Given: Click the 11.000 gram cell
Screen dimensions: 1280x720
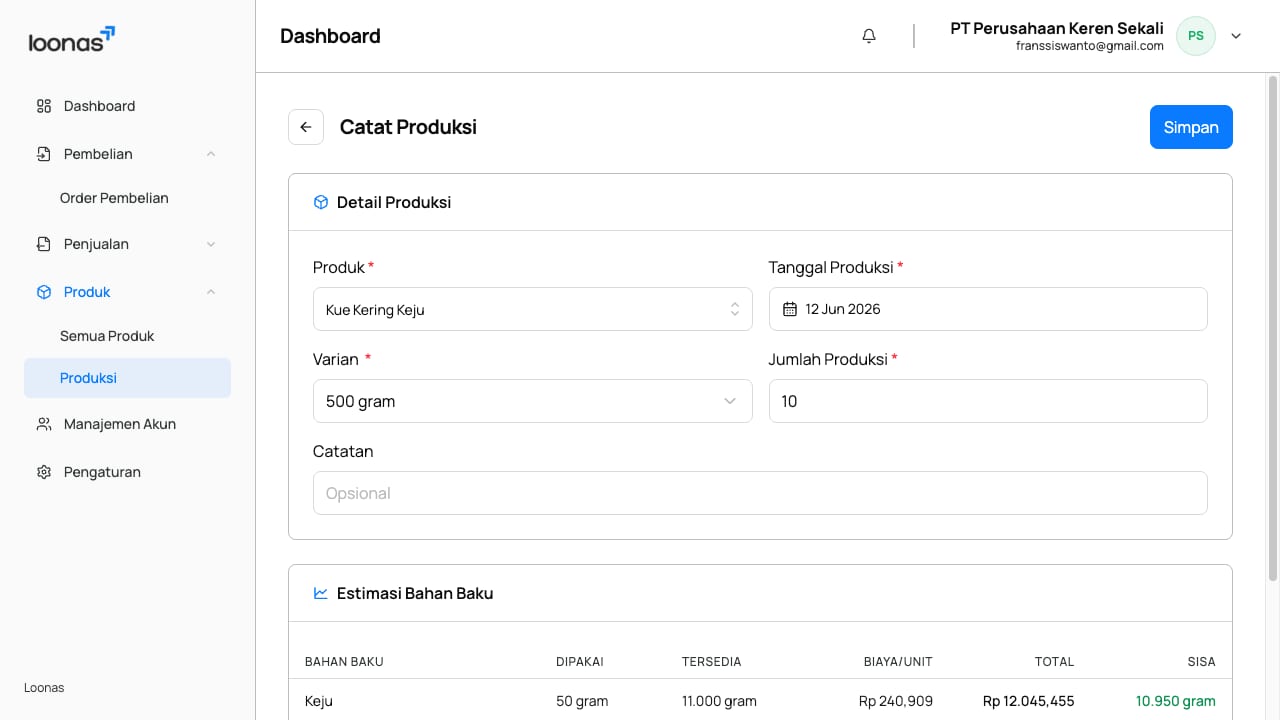Looking at the screenshot, I should [x=719, y=701].
